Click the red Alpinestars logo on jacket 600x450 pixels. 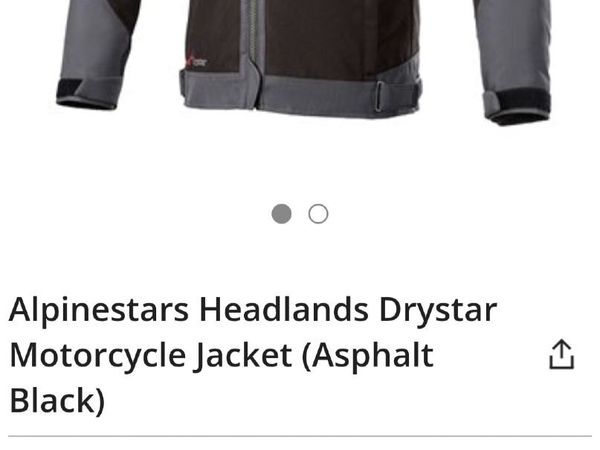click(197, 61)
